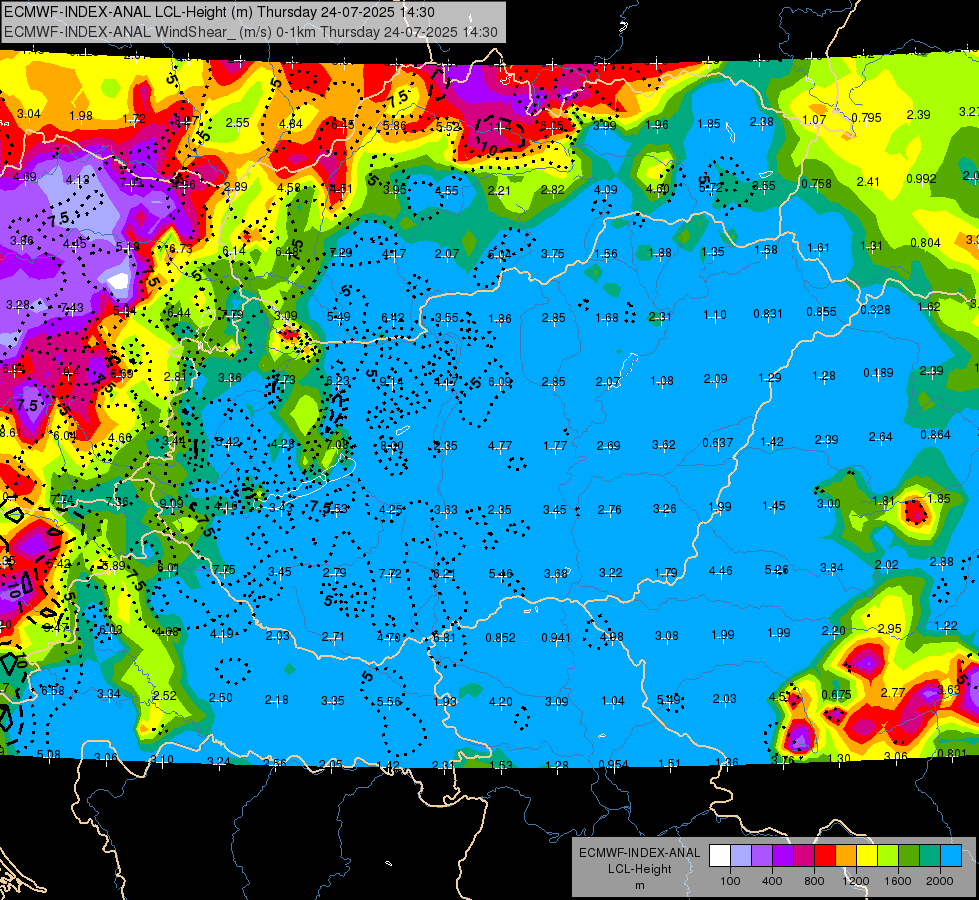Click the white legend color swatch

tap(719, 856)
